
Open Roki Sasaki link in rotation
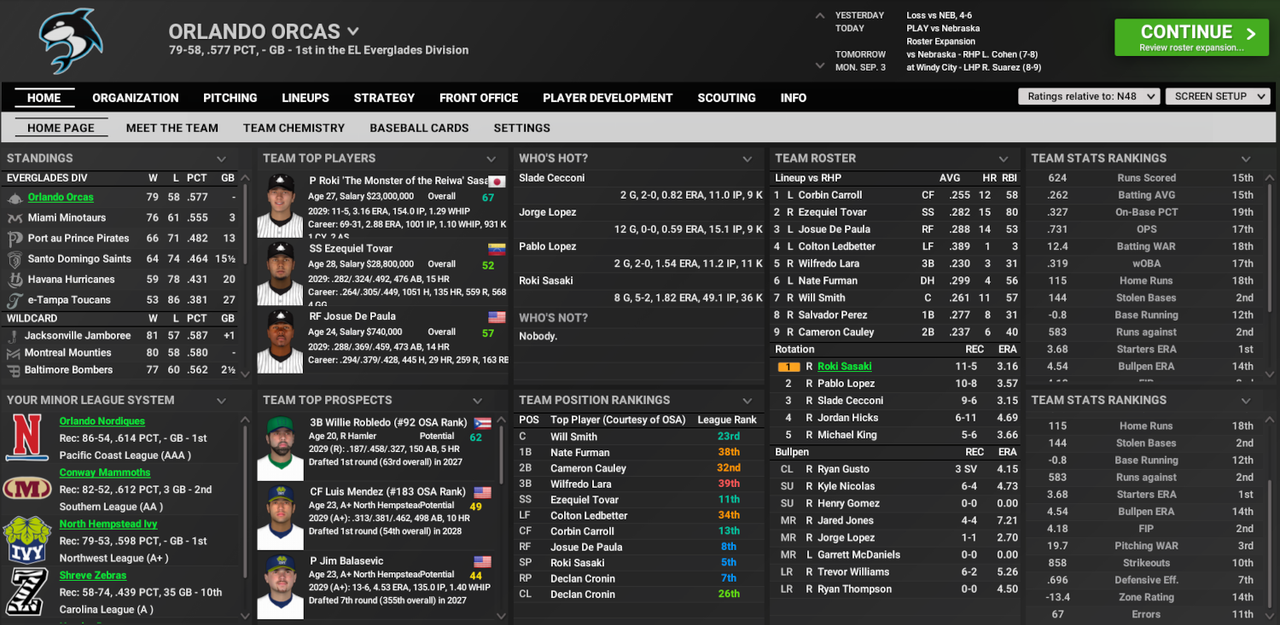click(x=844, y=367)
